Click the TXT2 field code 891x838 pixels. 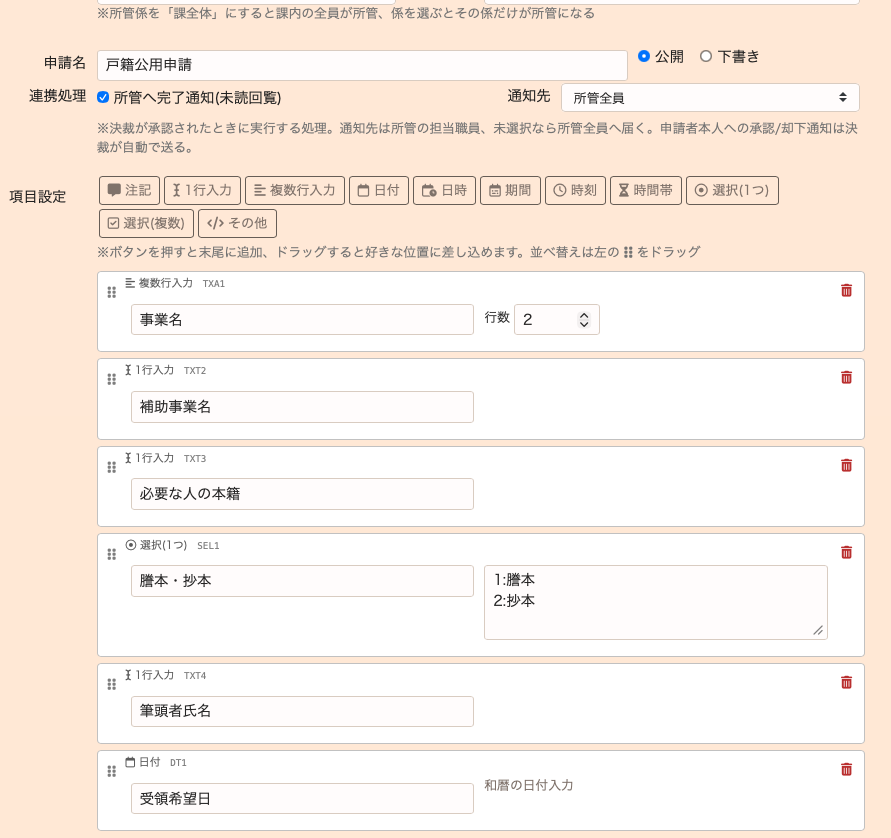pyautogui.click(x=195, y=370)
